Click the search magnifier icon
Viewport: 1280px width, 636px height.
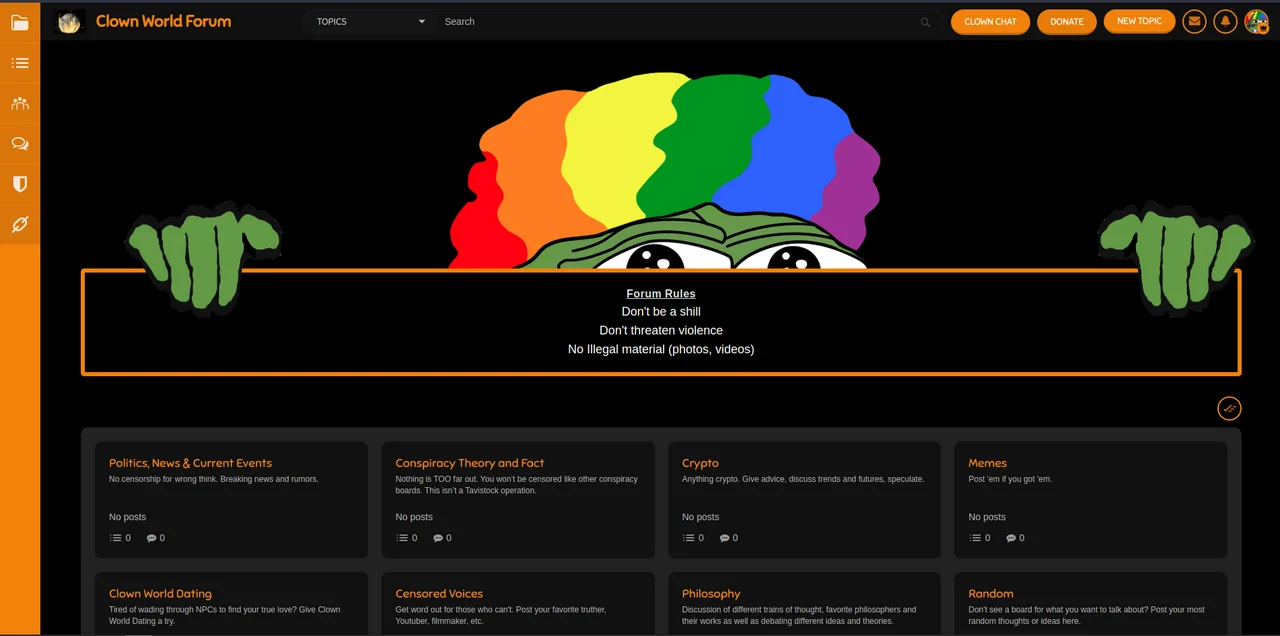pos(925,22)
